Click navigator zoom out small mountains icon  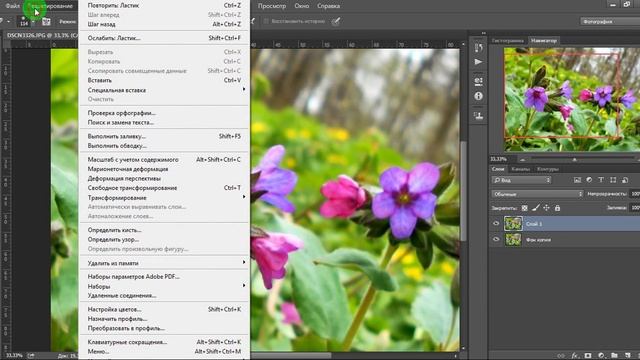pyautogui.click(x=522, y=160)
